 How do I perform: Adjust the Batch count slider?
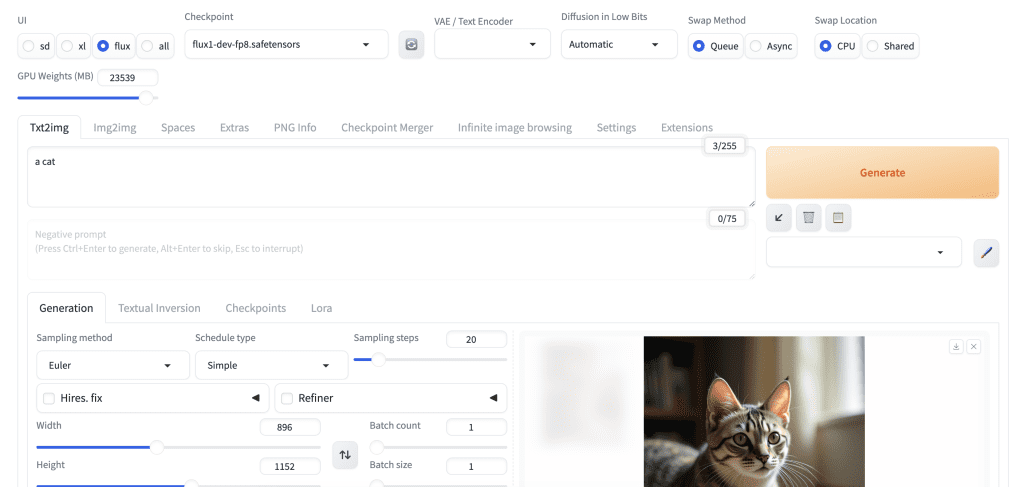point(438,447)
